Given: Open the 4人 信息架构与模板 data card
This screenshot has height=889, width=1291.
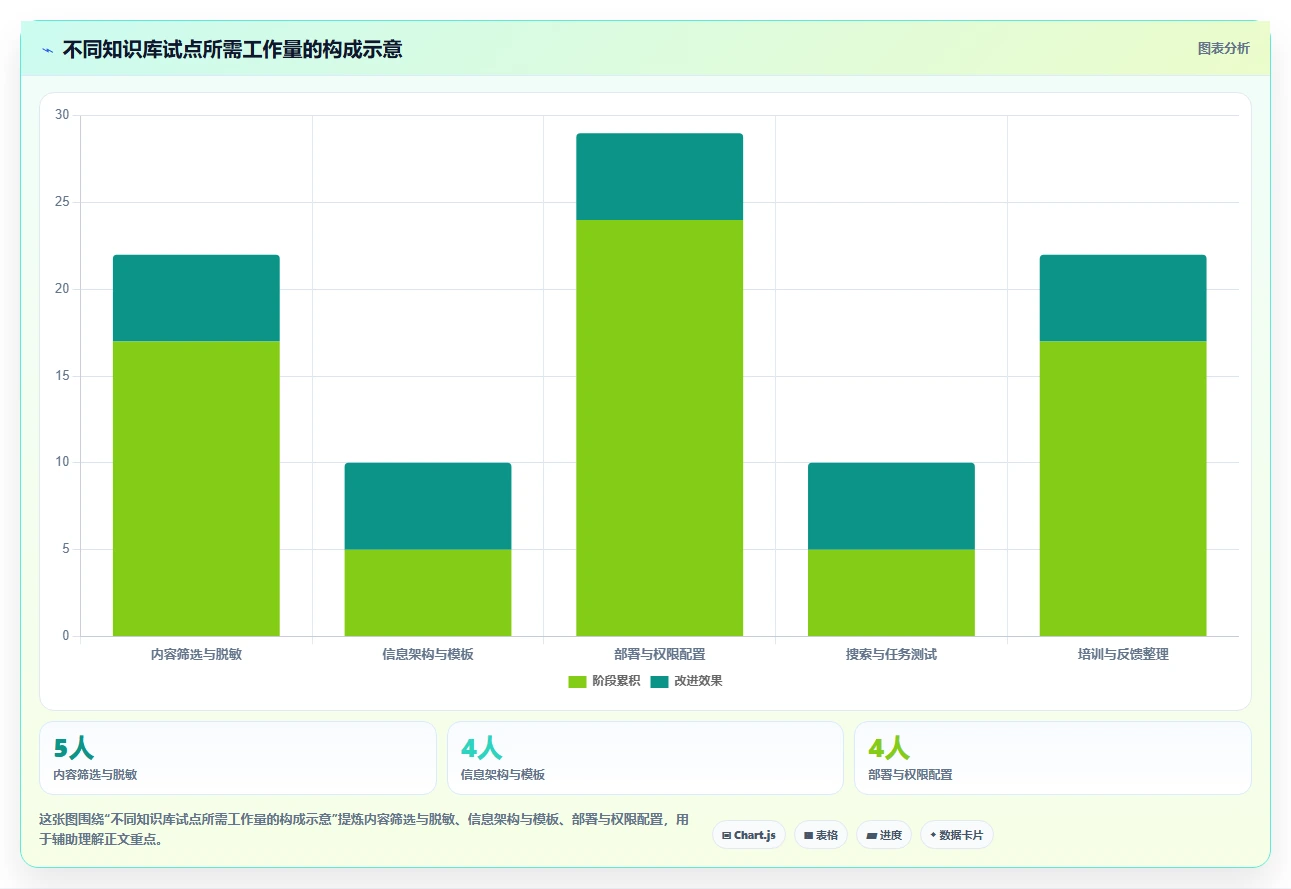Looking at the screenshot, I should (x=645, y=758).
